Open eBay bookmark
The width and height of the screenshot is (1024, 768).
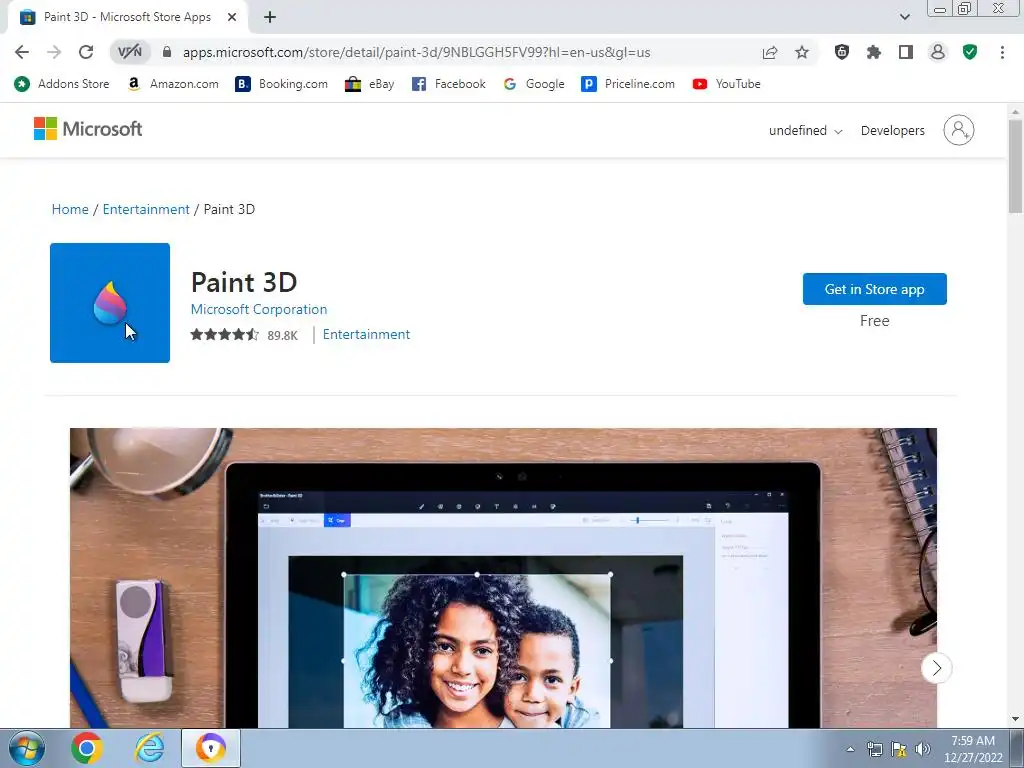pyautogui.click(x=370, y=84)
